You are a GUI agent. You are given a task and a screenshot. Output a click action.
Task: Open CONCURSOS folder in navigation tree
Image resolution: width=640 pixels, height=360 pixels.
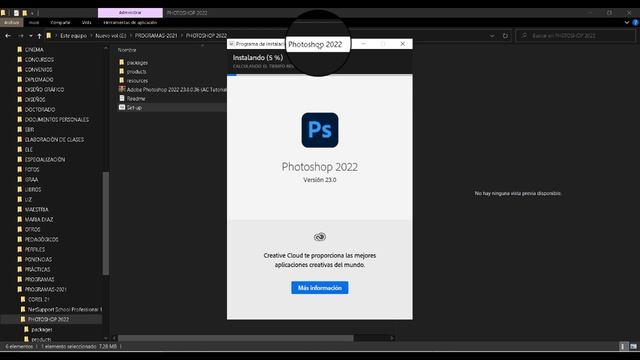click(x=39, y=60)
